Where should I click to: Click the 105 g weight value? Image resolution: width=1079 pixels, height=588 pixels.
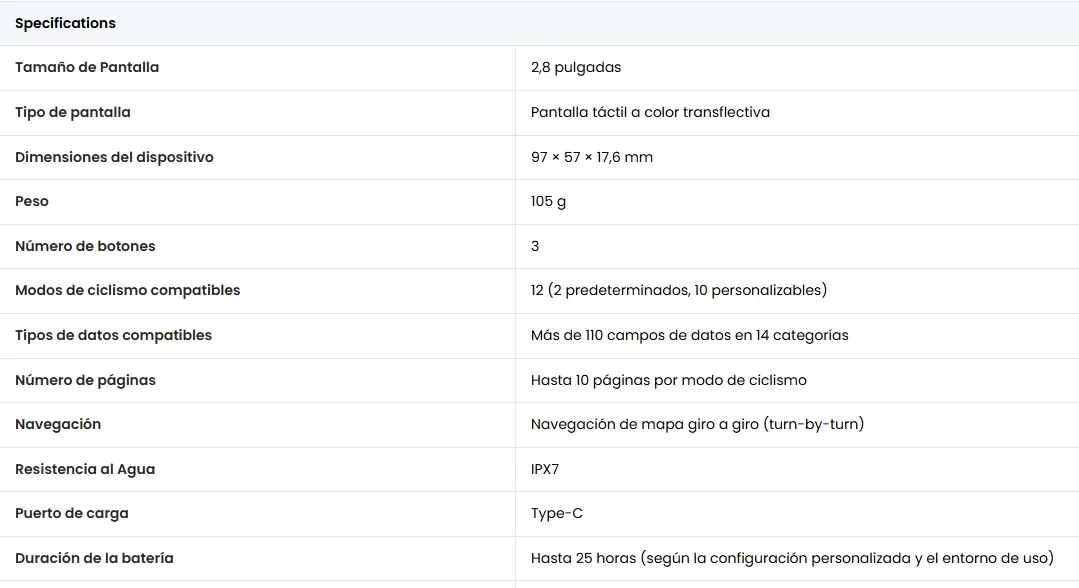(548, 202)
